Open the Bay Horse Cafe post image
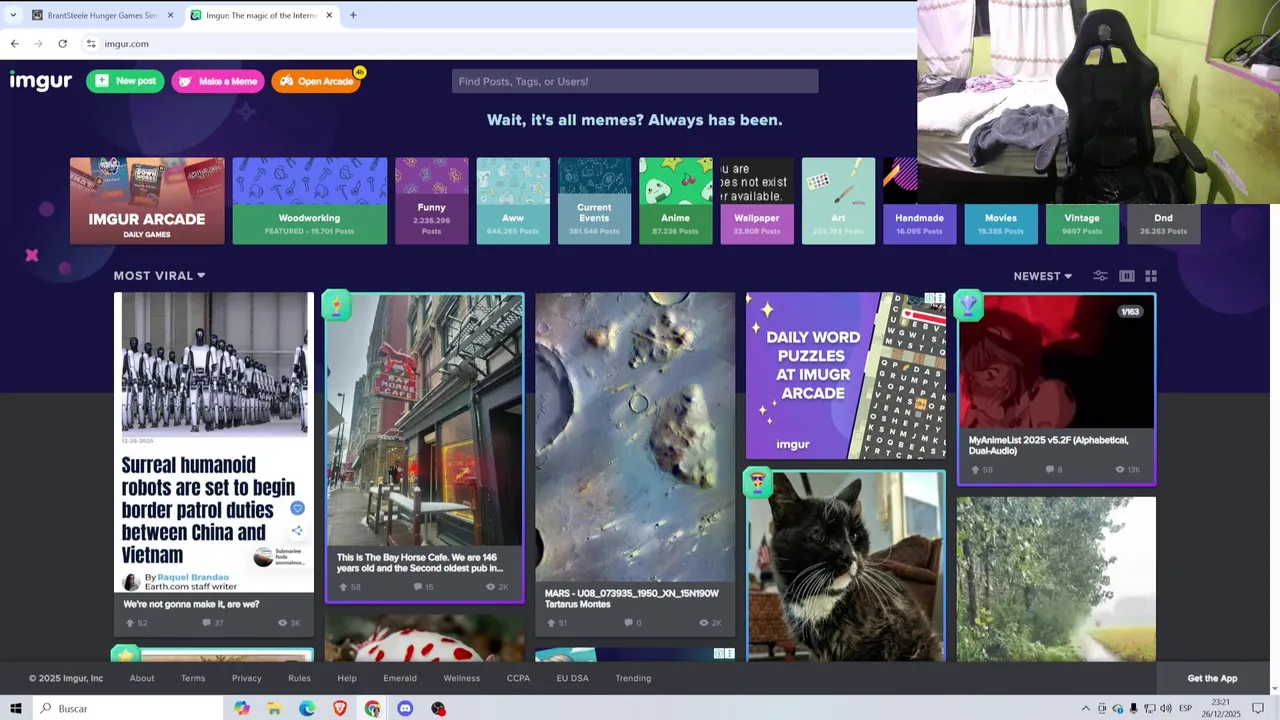This screenshot has width=1280, height=720. tap(424, 420)
